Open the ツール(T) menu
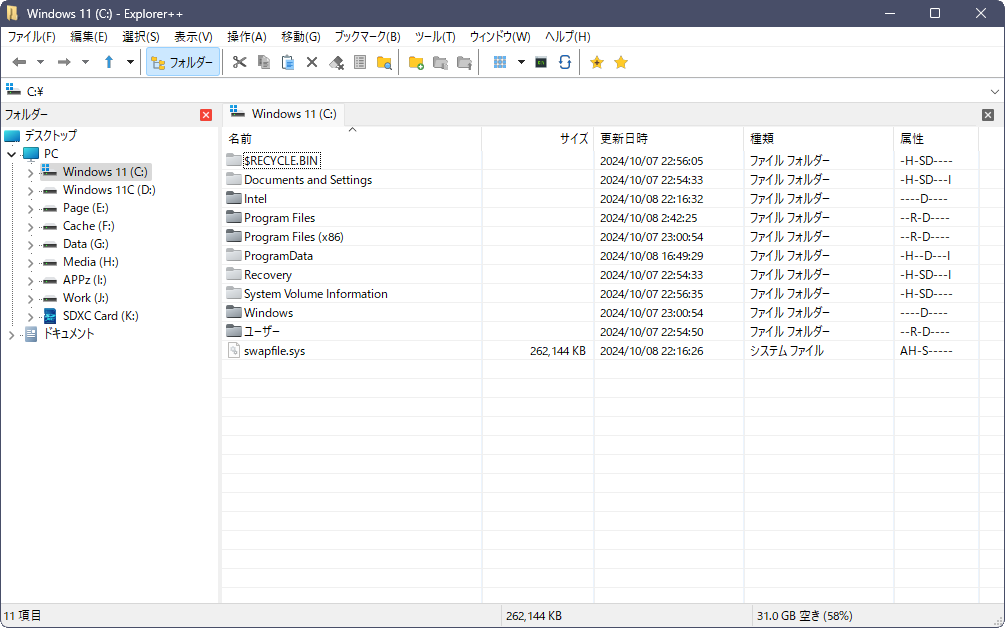This screenshot has width=1005, height=628. pyautogui.click(x=435, y=37)
